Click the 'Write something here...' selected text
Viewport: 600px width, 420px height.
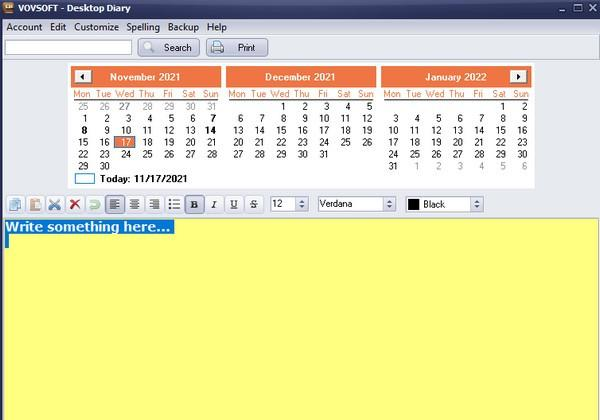88,227
